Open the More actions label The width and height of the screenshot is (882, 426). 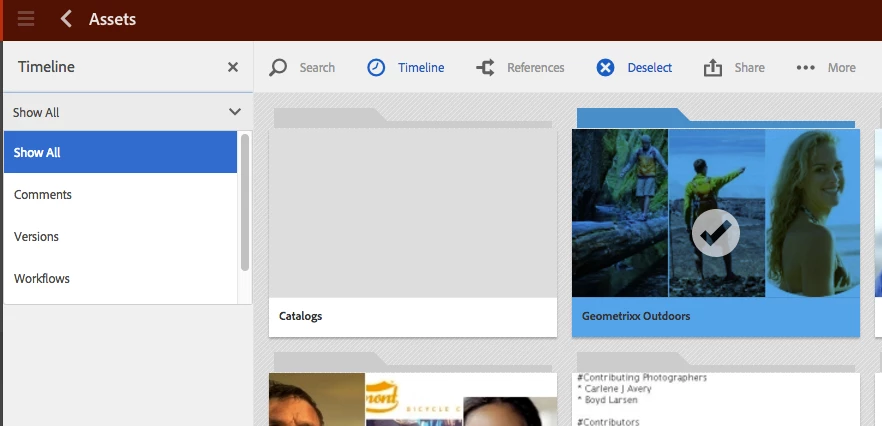pos(842,68)
